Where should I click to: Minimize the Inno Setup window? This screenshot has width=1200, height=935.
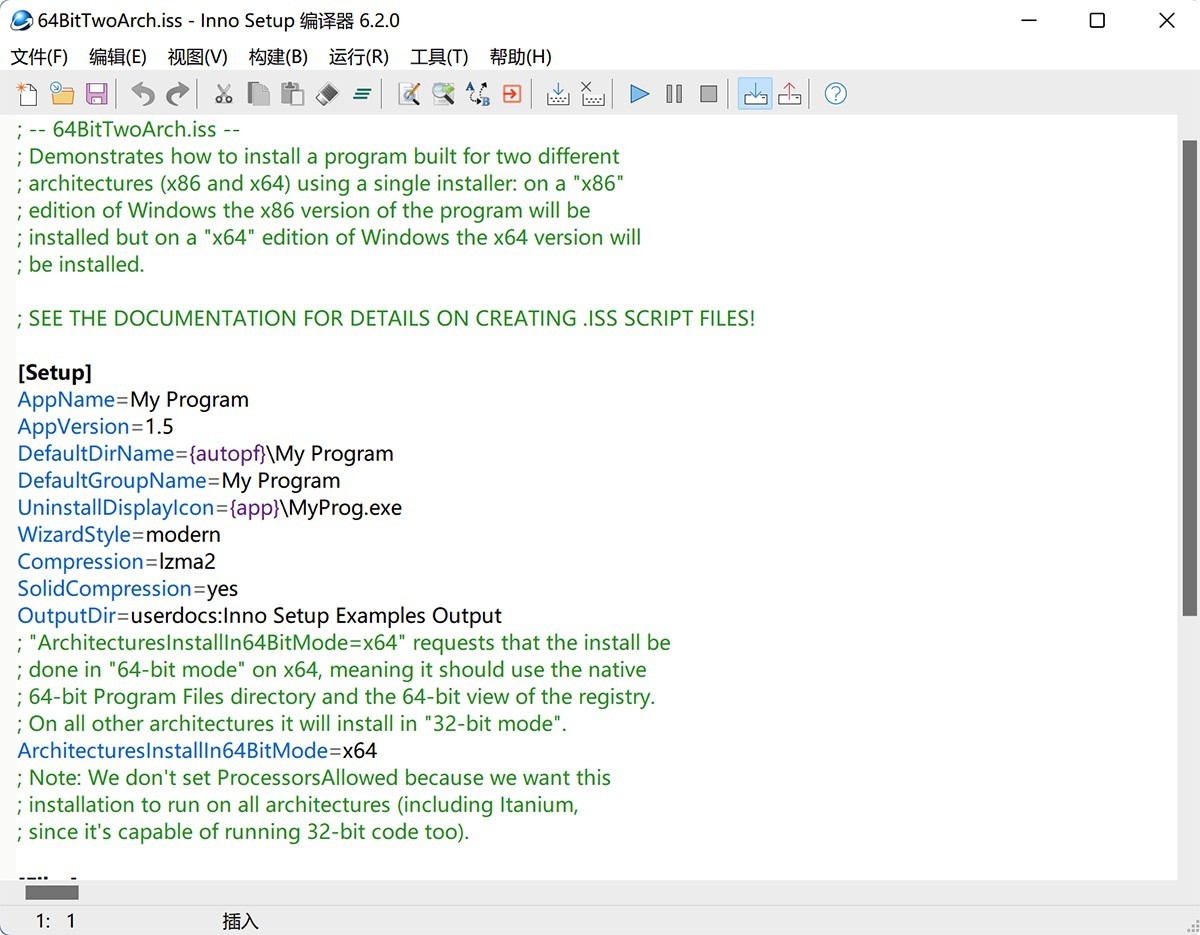tap(1027, 20)
